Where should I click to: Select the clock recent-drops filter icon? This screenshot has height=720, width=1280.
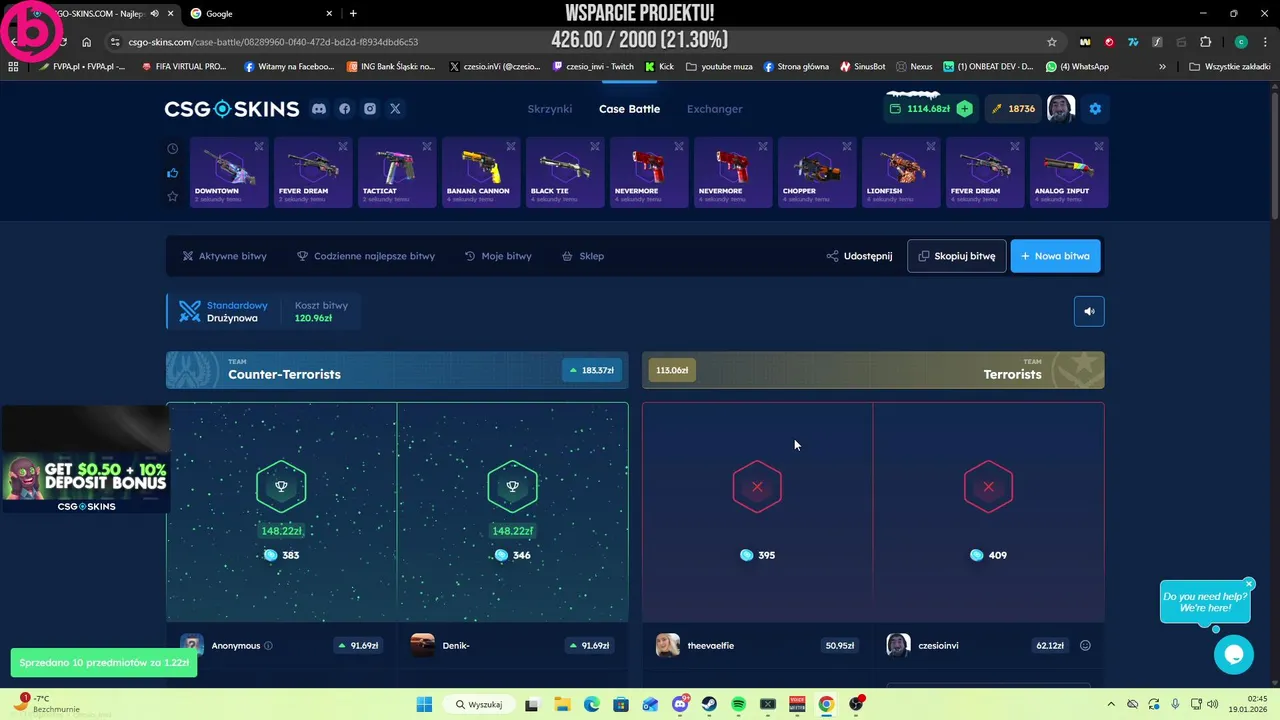172,149
